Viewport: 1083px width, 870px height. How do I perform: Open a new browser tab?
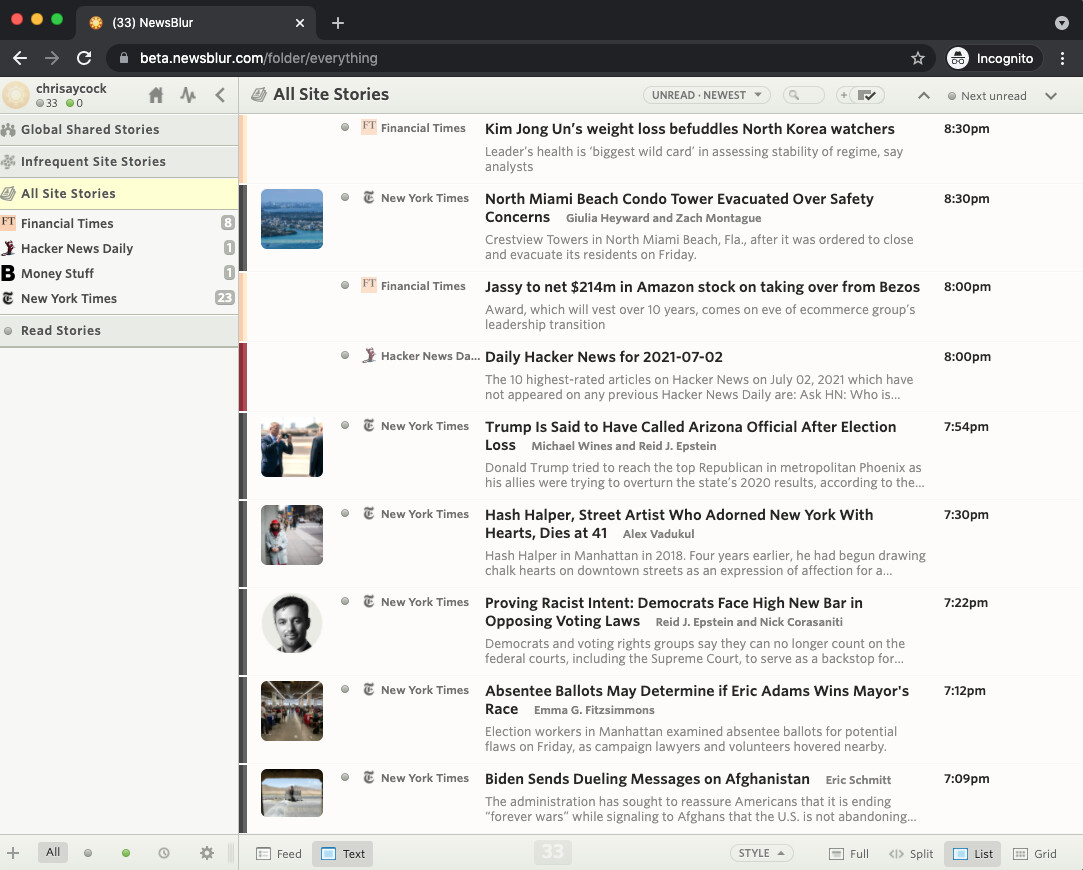coord(338,23)
